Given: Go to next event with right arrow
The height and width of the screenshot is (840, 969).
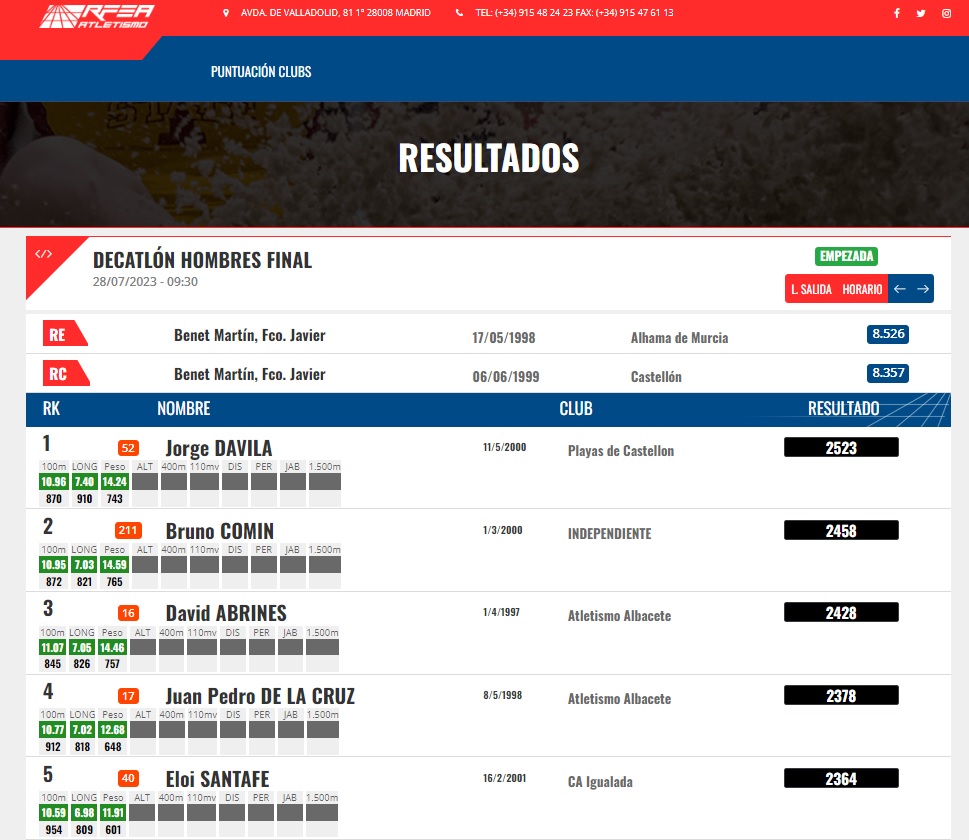Looking at the screenshot, I should pos(923,289).
